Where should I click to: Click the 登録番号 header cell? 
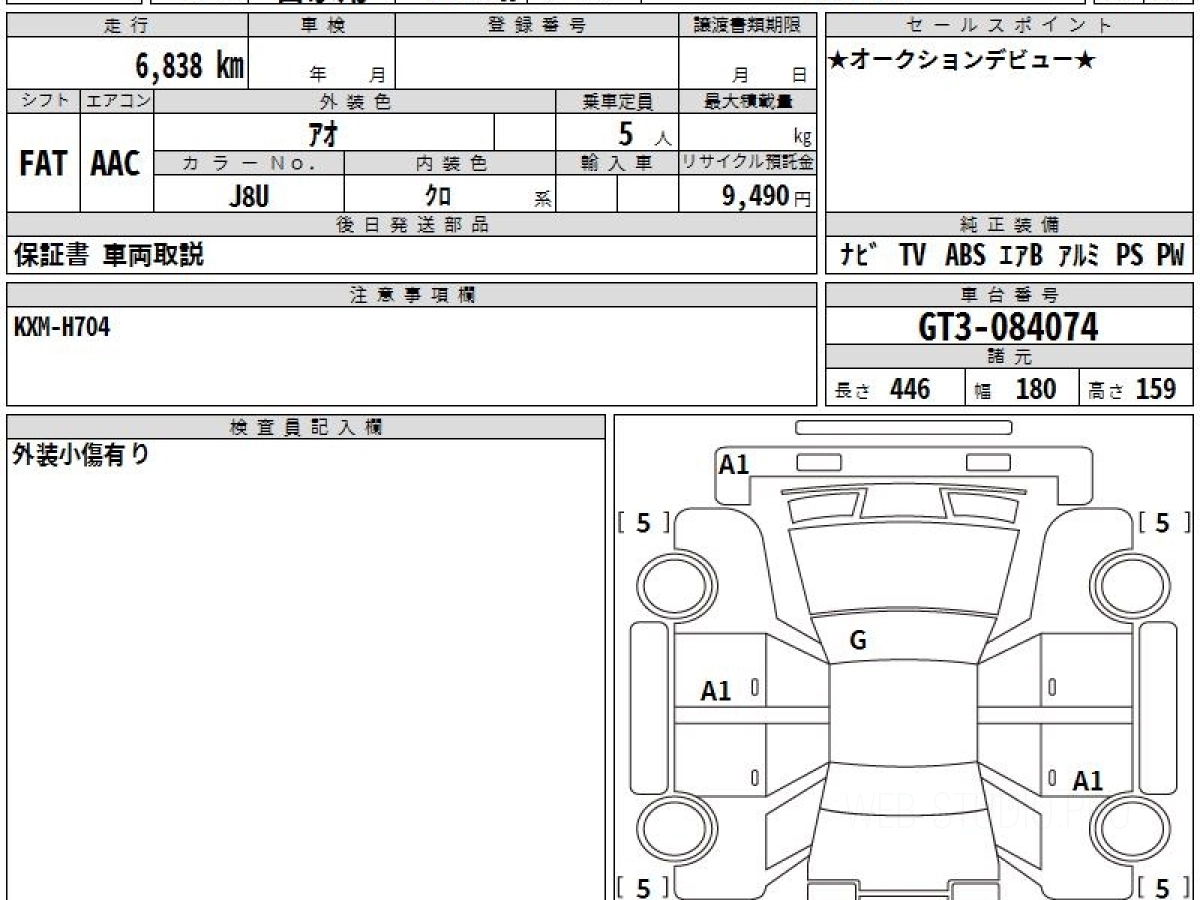pyautogui.click(x=537, y=26)
